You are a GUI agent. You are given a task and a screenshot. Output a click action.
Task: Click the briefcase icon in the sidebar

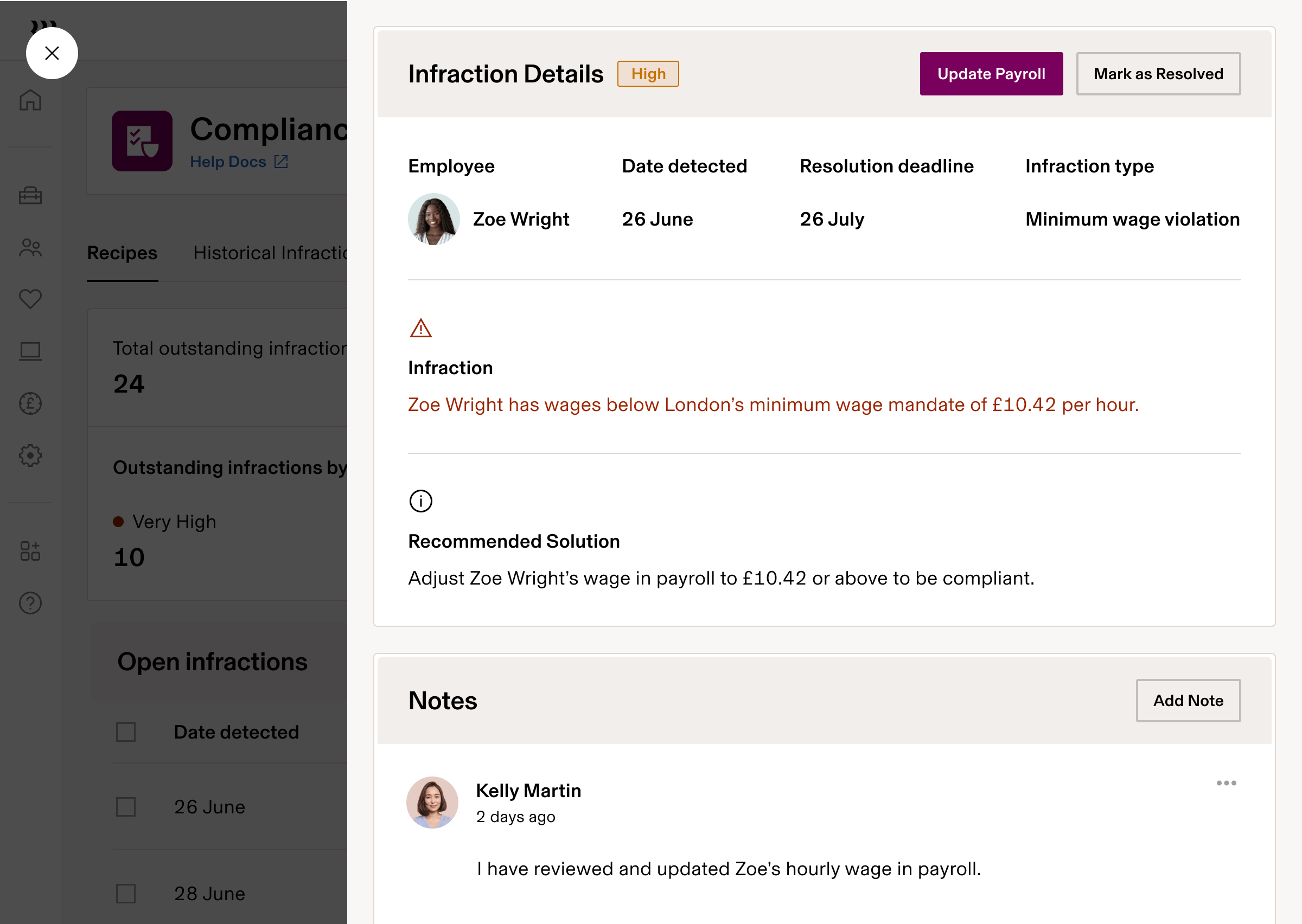tap(30, 196)
